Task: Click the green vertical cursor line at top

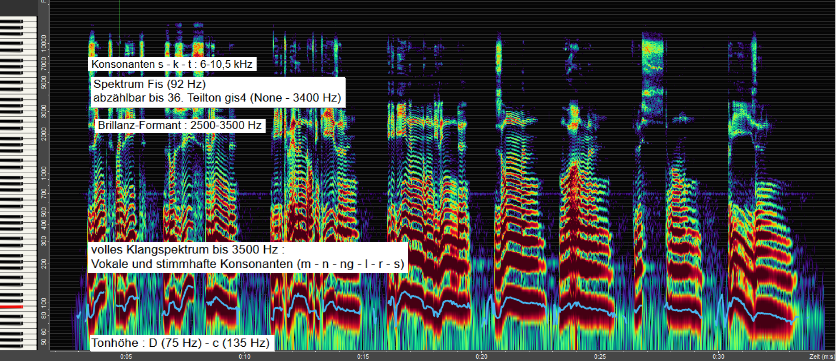Action: [119, 19]
